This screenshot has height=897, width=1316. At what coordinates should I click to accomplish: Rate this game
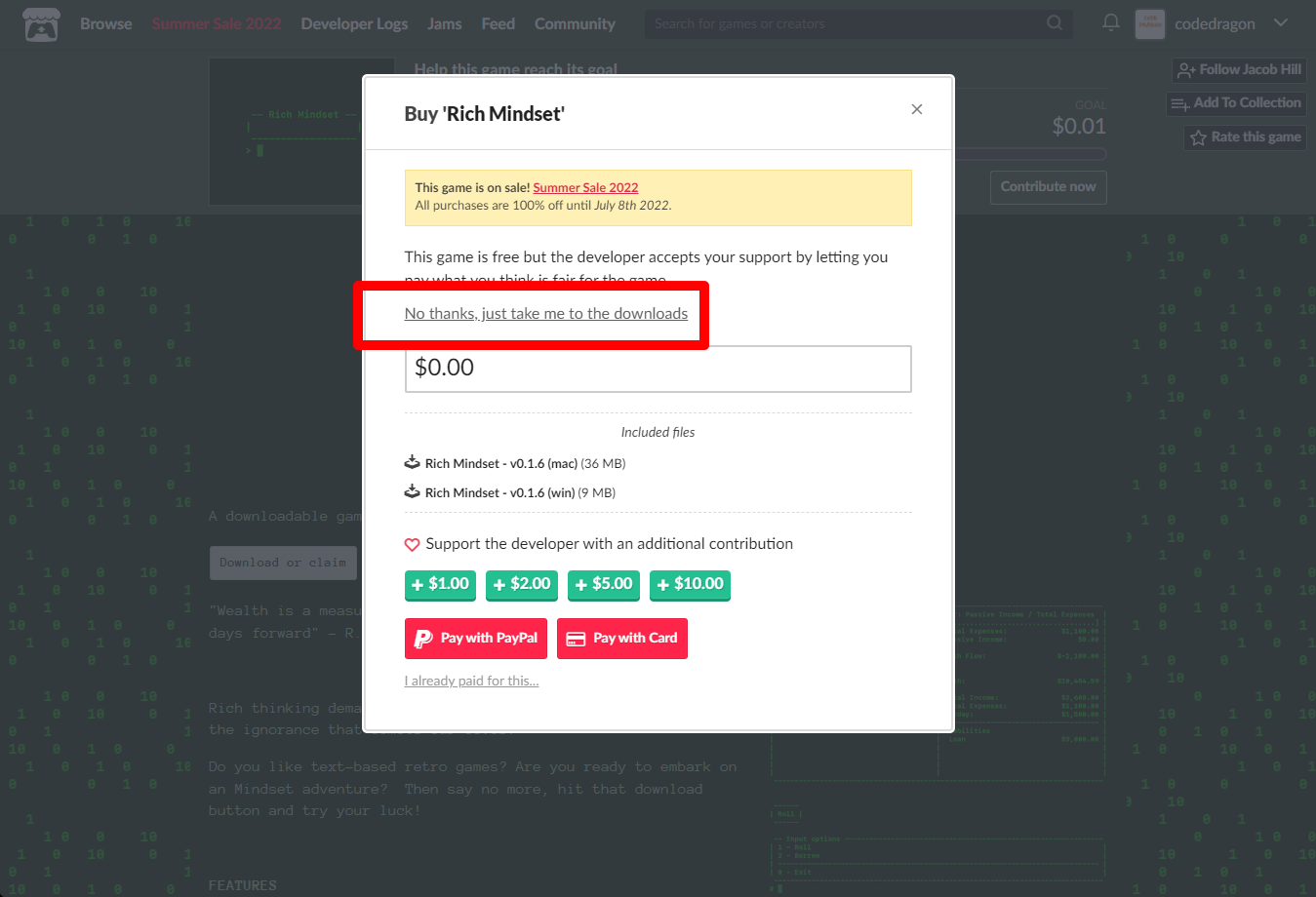[1246, 137]
